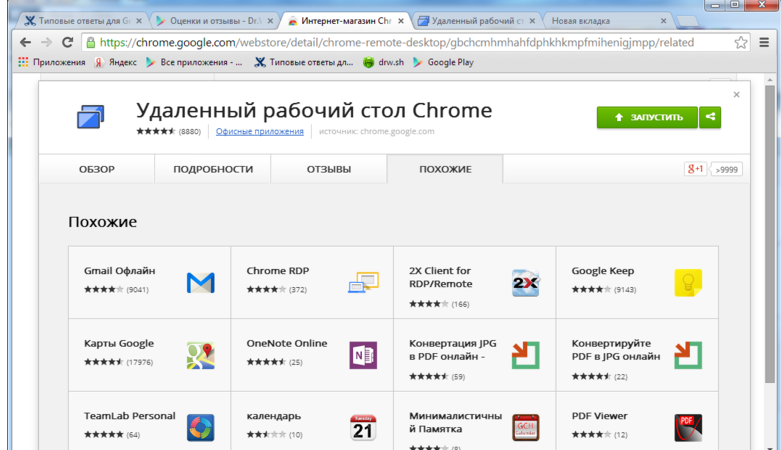Click the share button next to Запустить
The image size is (781, 450).
coord(710,117)
